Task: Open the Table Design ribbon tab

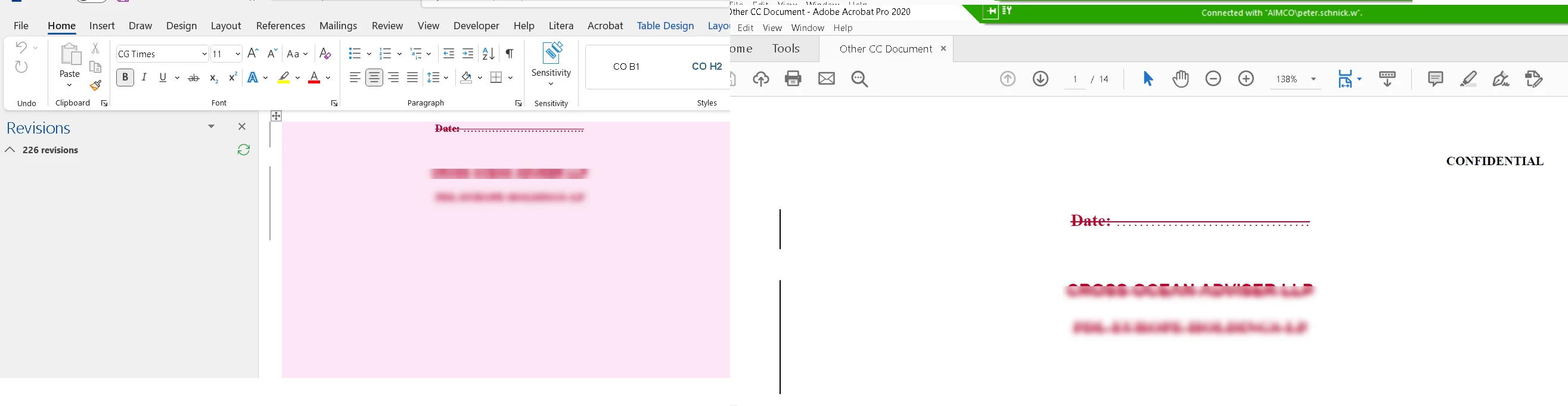Action: [x=665, y=26]
